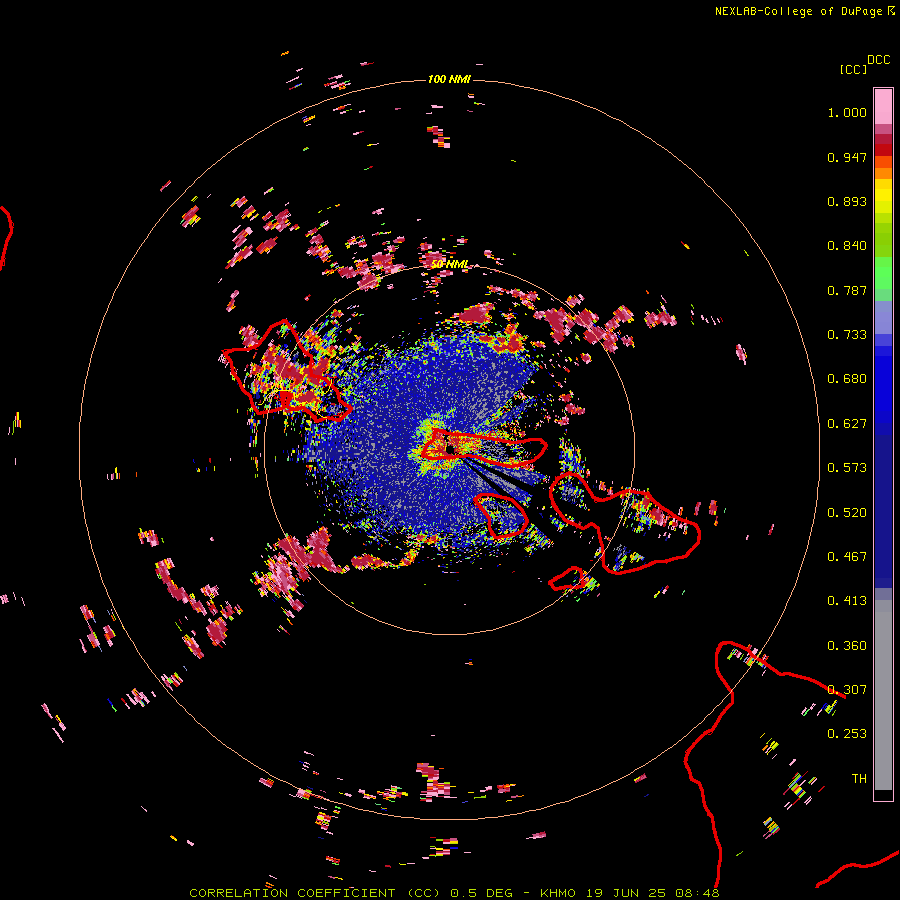Click the 0.627 legend value
Viewport: 900px width, 900px height.
pos(847,424)
